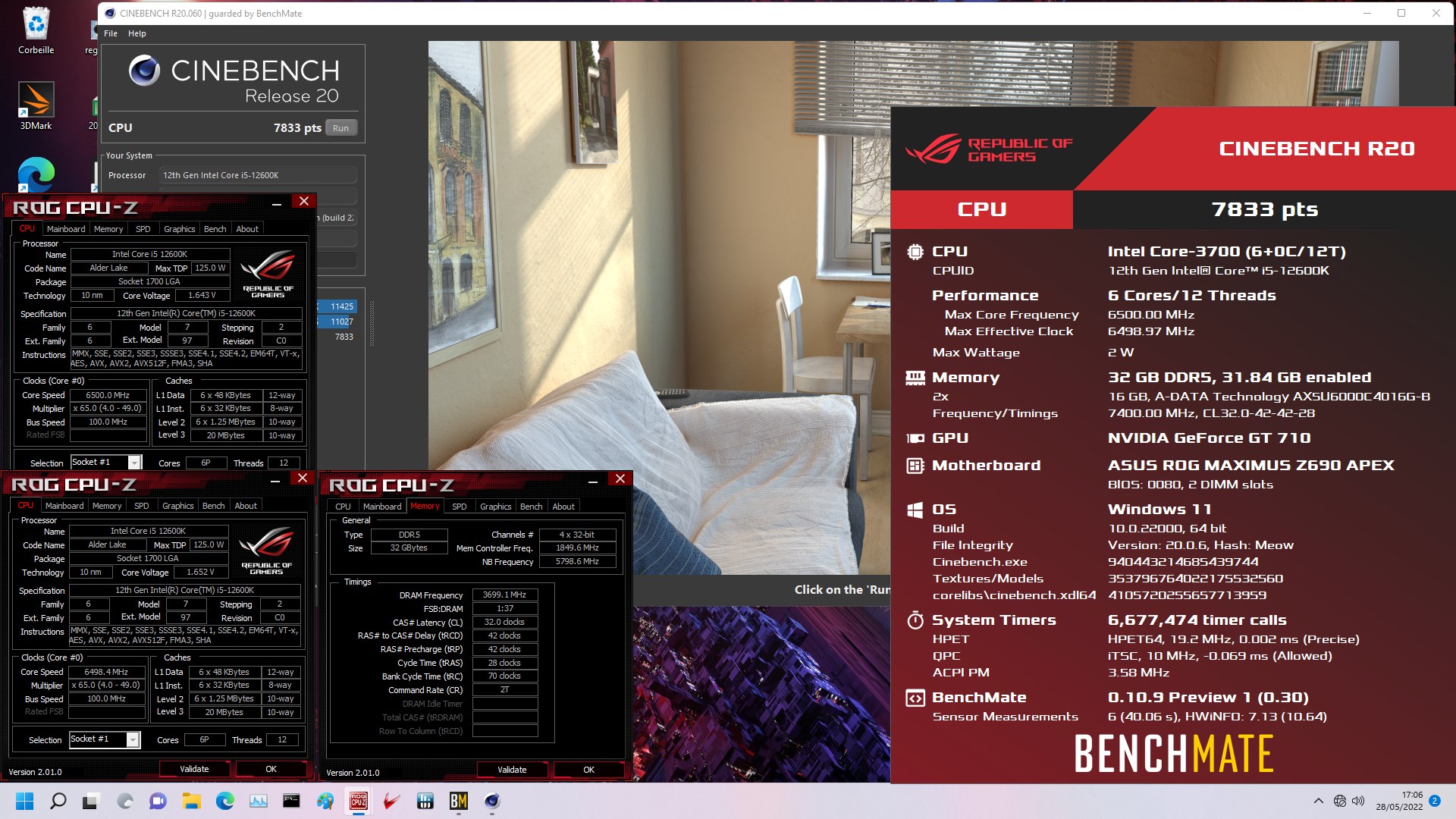Viewport: 1456px width, 819px height.
Task: Open the Paint palette taskbar icon
Action: coord(325,801)
